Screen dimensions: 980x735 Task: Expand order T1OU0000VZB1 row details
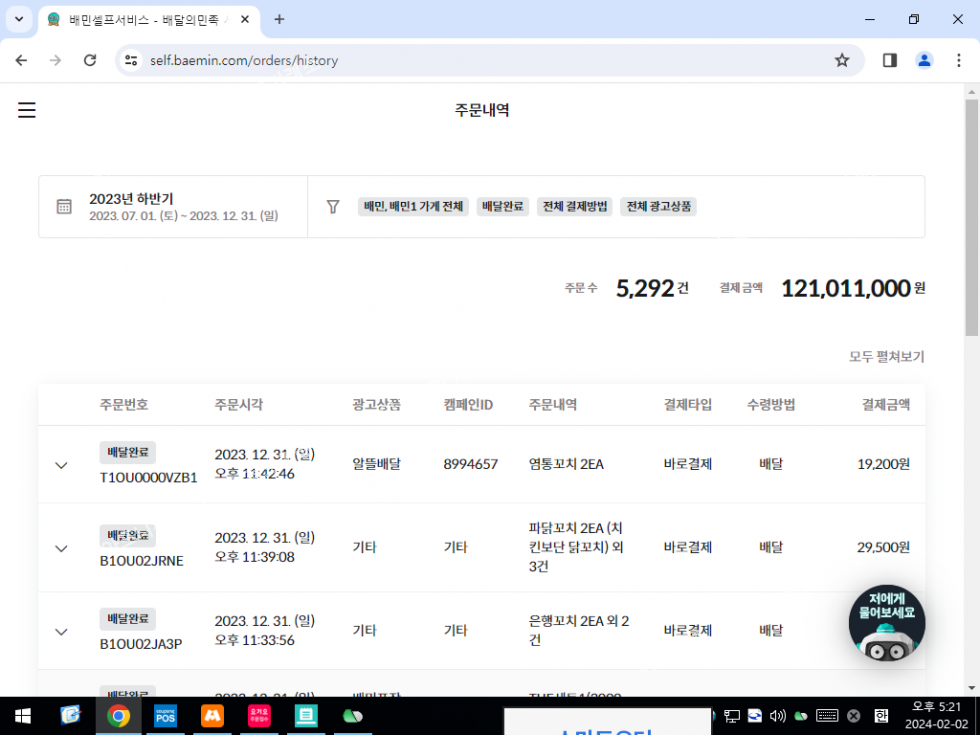coord(61,465)
